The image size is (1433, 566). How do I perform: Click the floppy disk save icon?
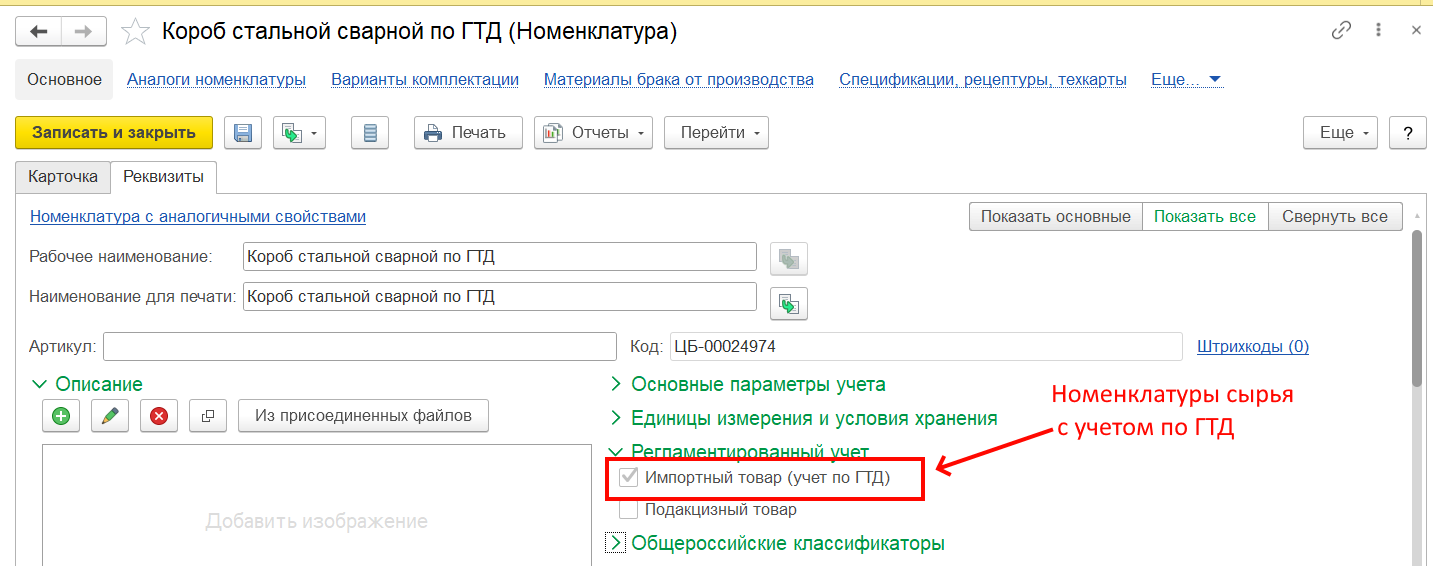point(243,133)
